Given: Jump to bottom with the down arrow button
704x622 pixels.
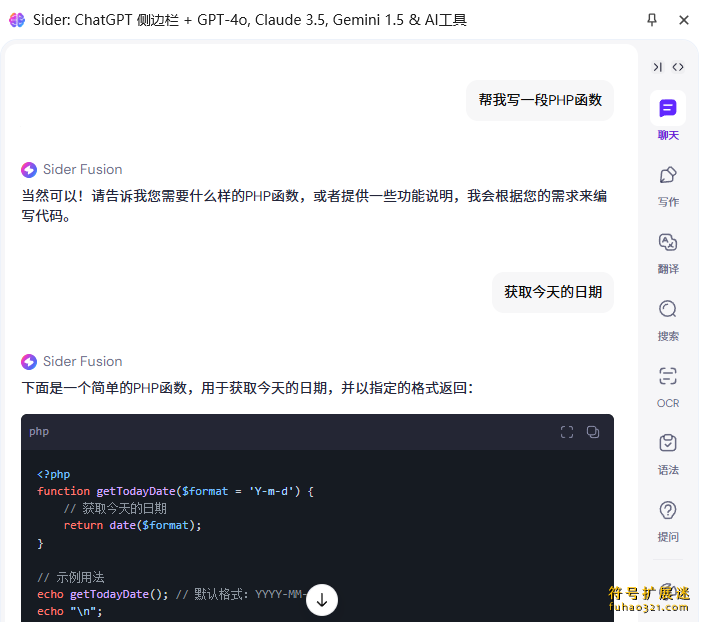Looking at the screenshot, I should click(x=322, y=600).
